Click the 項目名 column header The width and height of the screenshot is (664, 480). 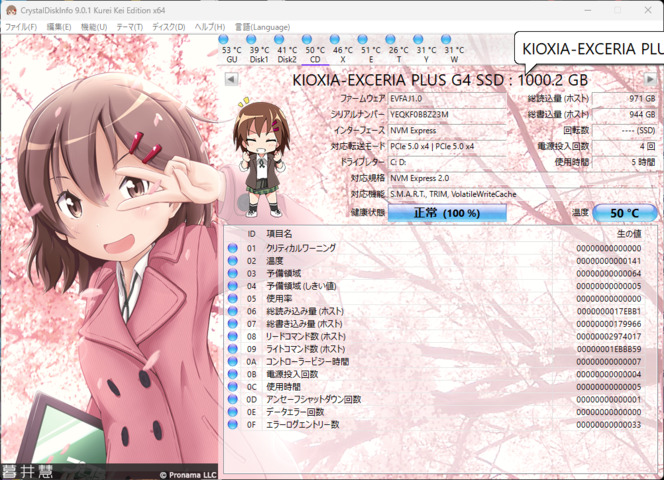pos(279,234)
